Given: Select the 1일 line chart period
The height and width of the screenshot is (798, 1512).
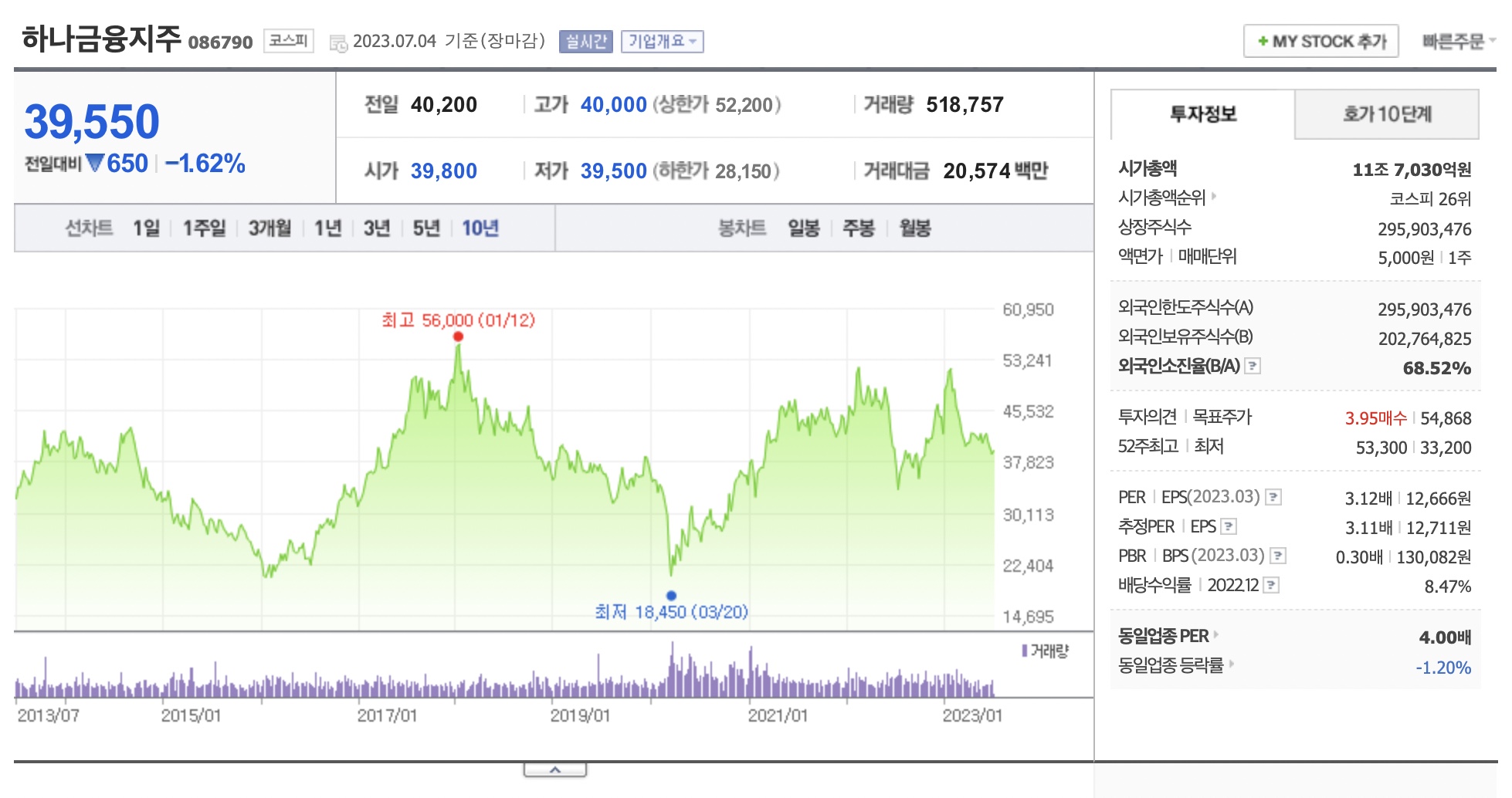Looking at the screenshot, I should tap(146, 228).
